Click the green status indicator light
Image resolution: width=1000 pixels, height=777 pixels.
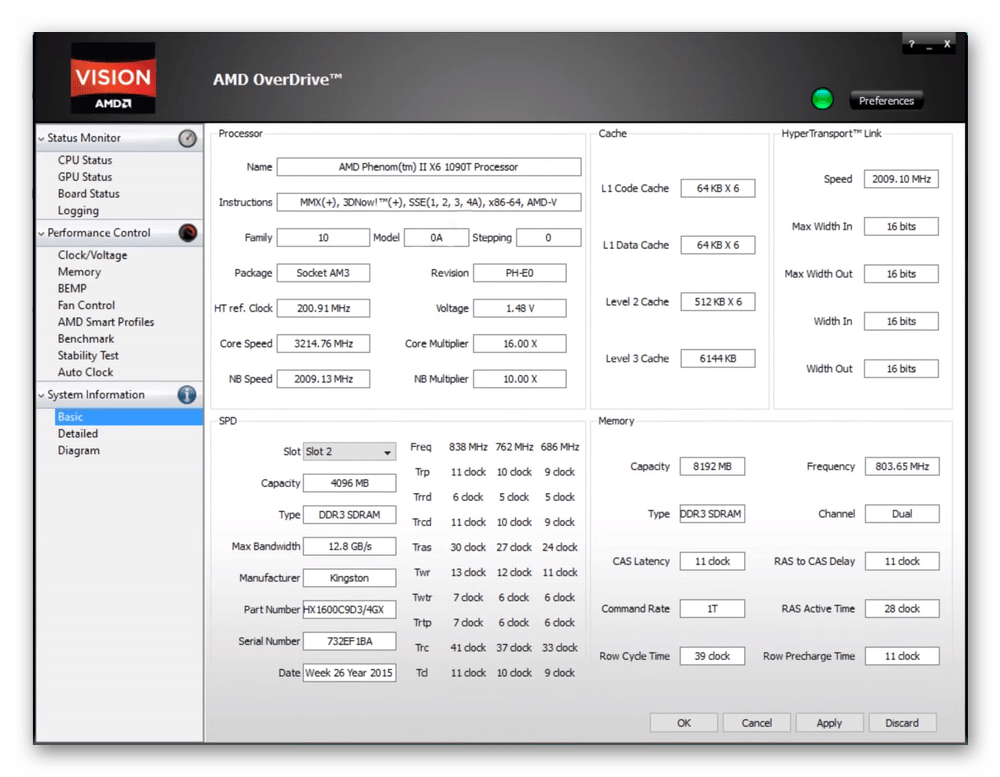pyautogui.click(x=822, y=99)
